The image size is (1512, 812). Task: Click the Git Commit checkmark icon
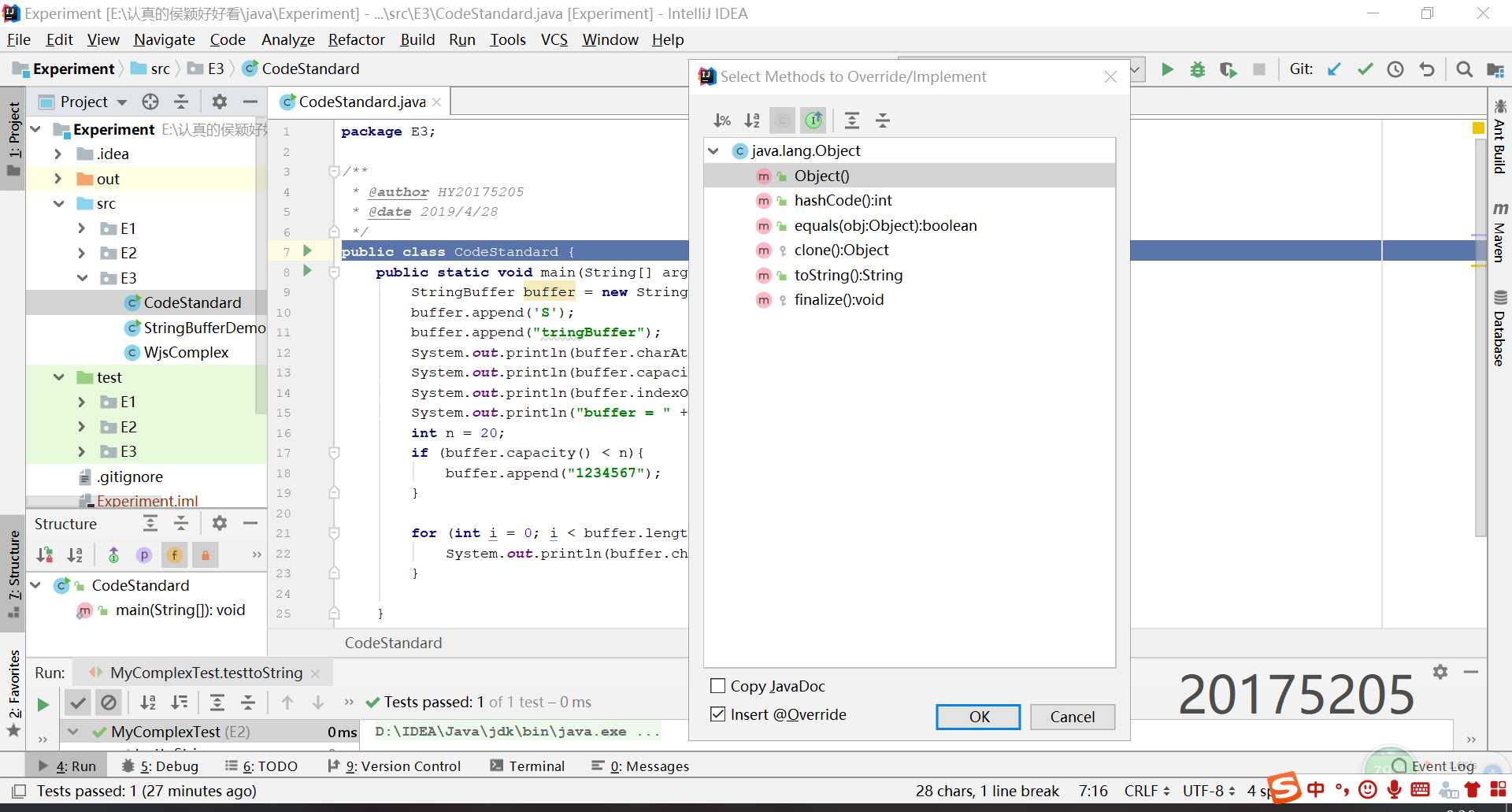point(1365,69)
